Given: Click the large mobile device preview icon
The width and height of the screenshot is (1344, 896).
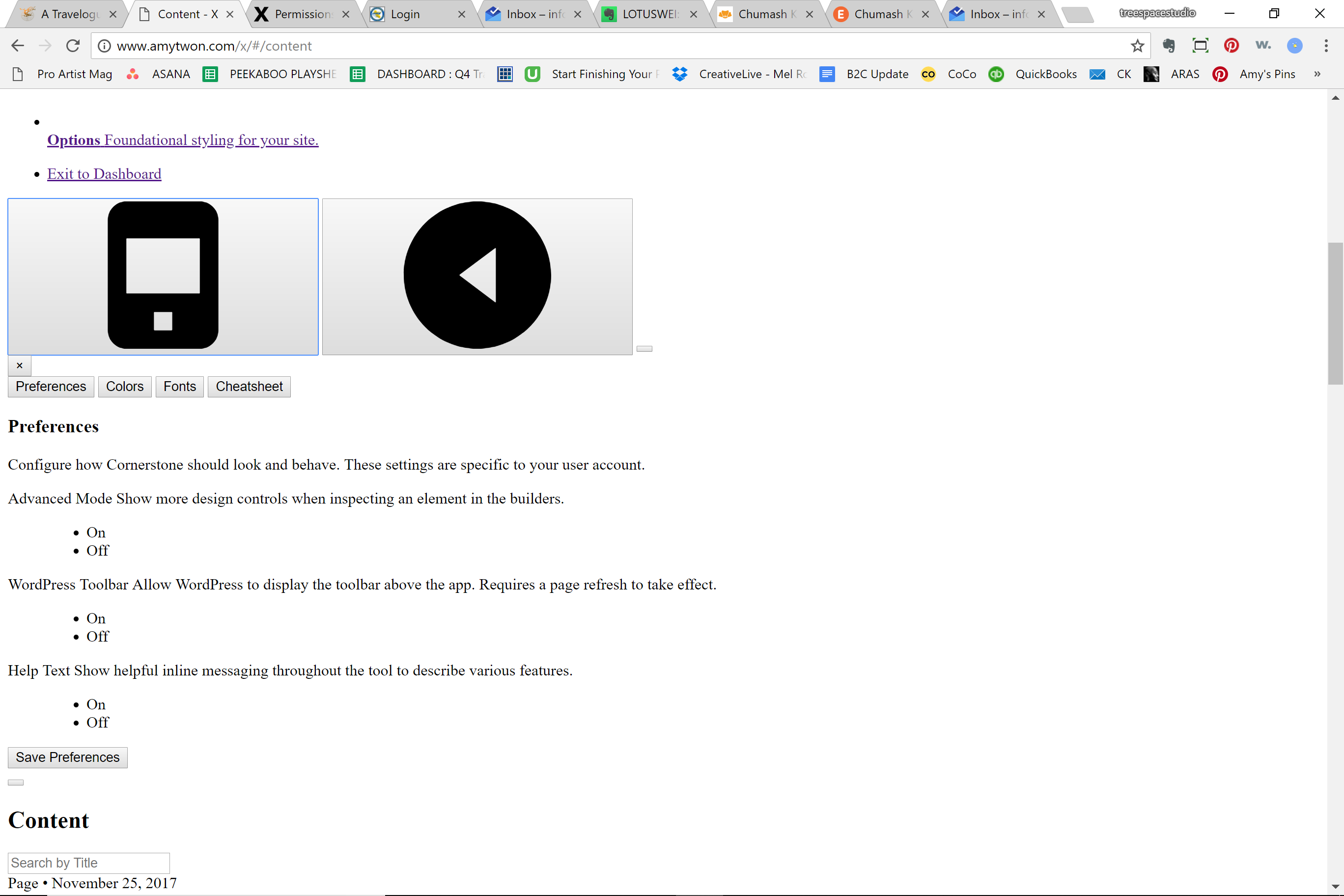Looking at the screenshot, I should (163, 277).
